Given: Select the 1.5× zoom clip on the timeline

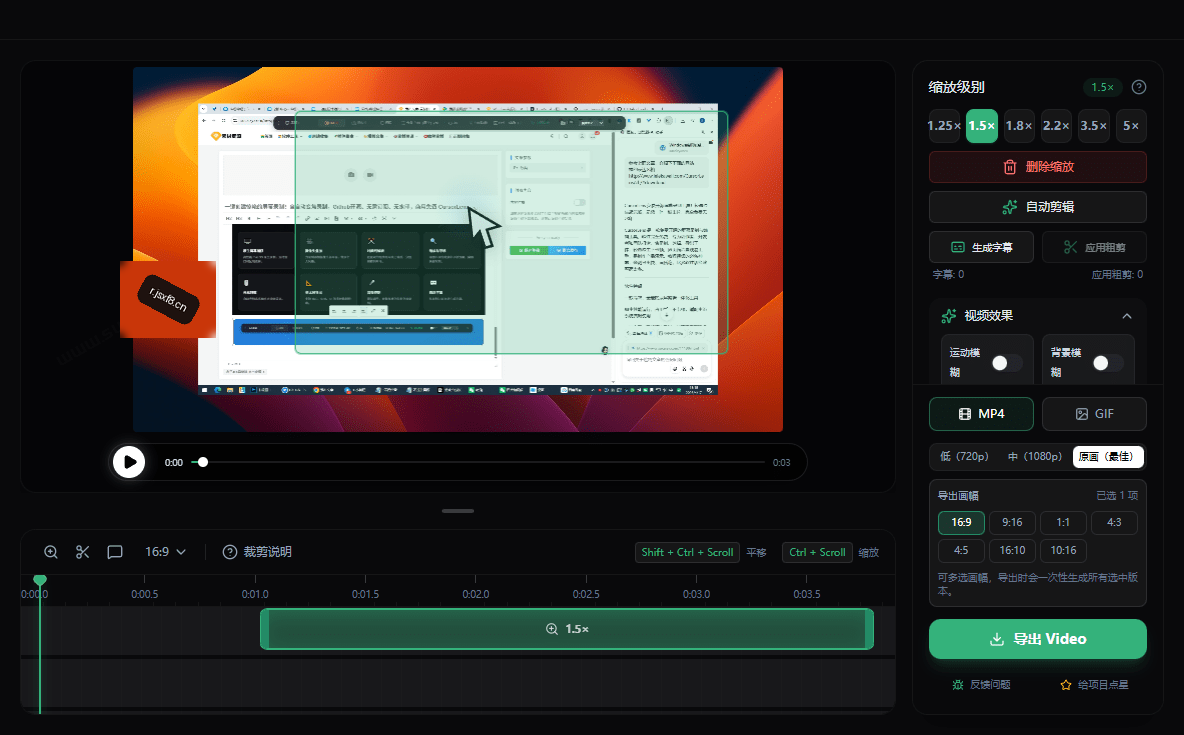Looking at the screenshot, I should pyautogui.click(x=567, y=628).
